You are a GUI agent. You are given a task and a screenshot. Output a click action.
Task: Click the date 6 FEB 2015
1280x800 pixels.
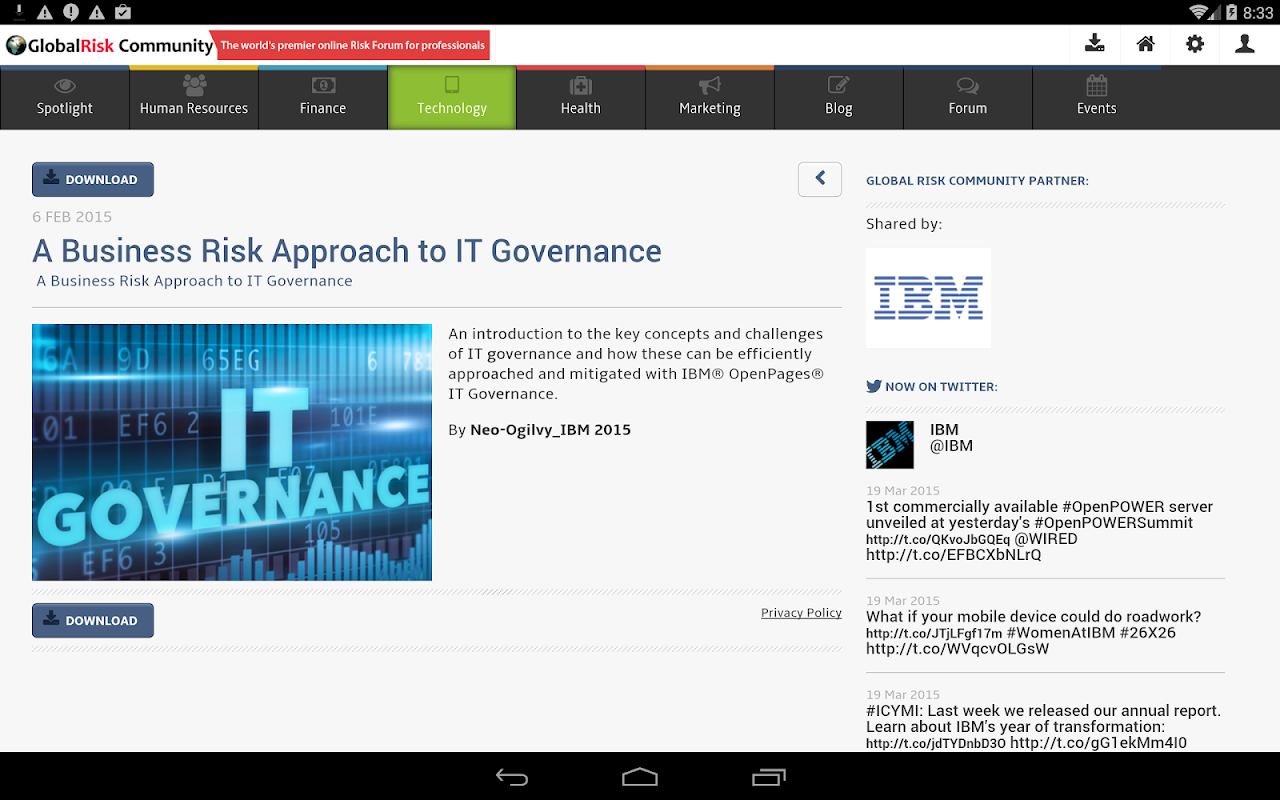coord(72,217)
